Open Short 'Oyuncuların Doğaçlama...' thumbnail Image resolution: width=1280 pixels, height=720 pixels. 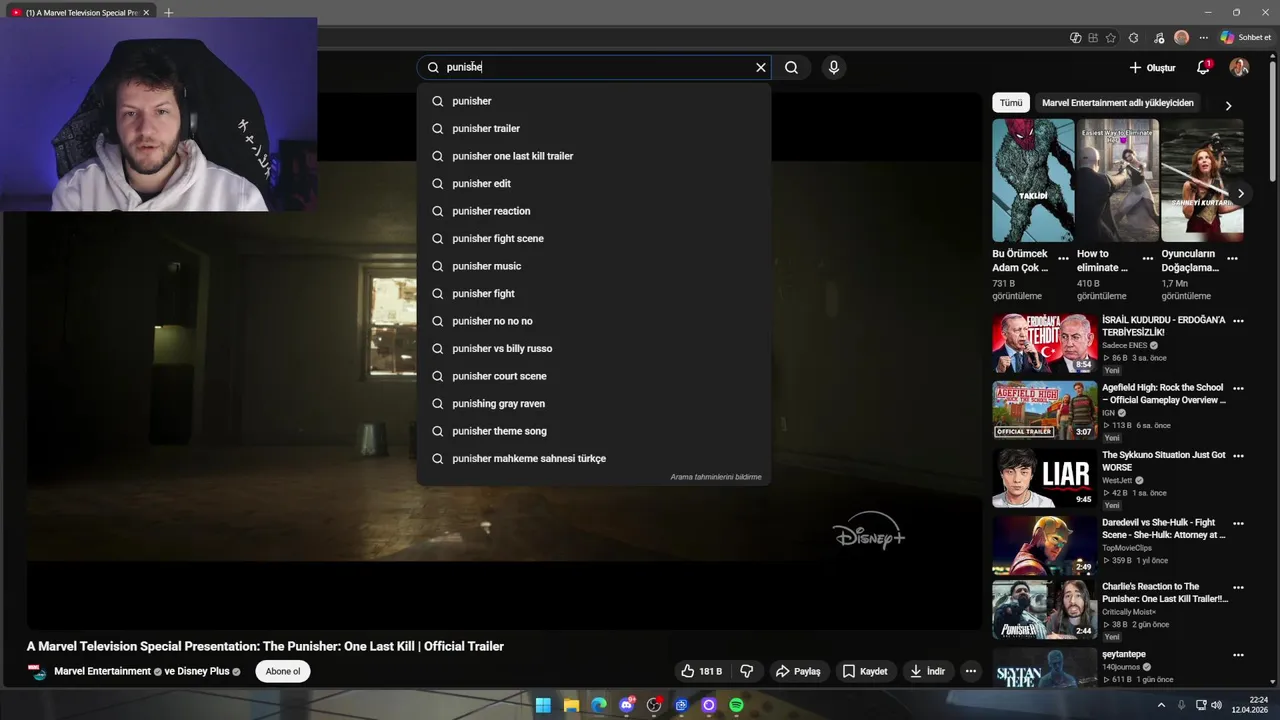1202,180
